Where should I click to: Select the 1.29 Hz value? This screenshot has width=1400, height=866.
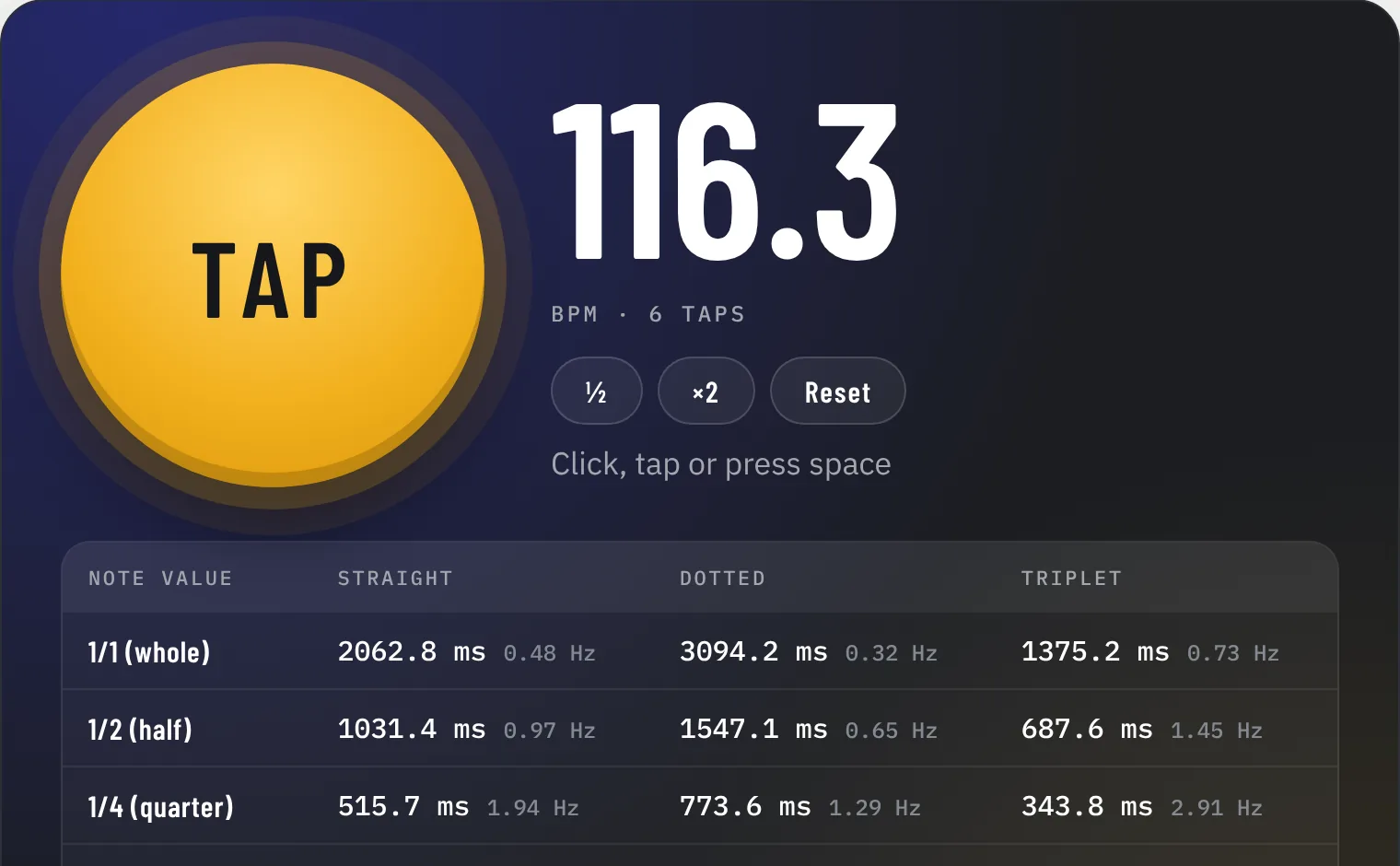(x=875, y=808)
